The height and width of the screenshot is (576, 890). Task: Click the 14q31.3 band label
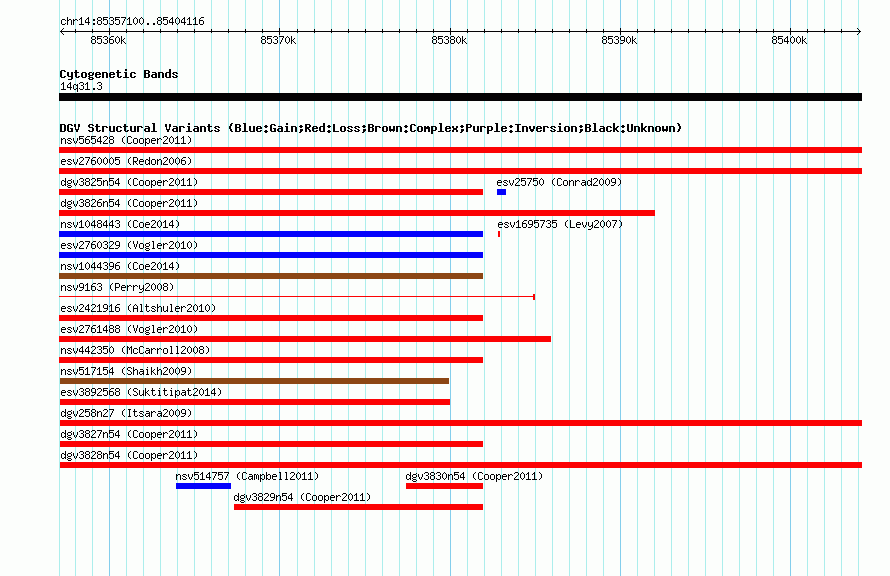click(x=81, y=86)
